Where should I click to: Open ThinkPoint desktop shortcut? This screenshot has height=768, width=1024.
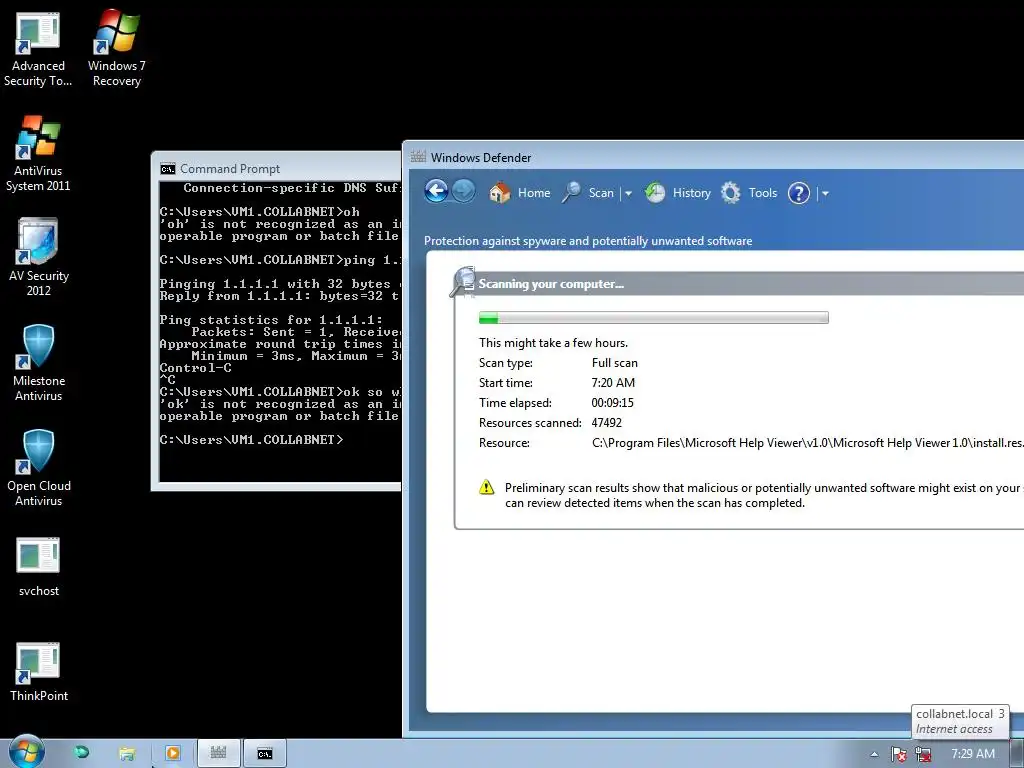pyautogui.click(x=39, y=672)
